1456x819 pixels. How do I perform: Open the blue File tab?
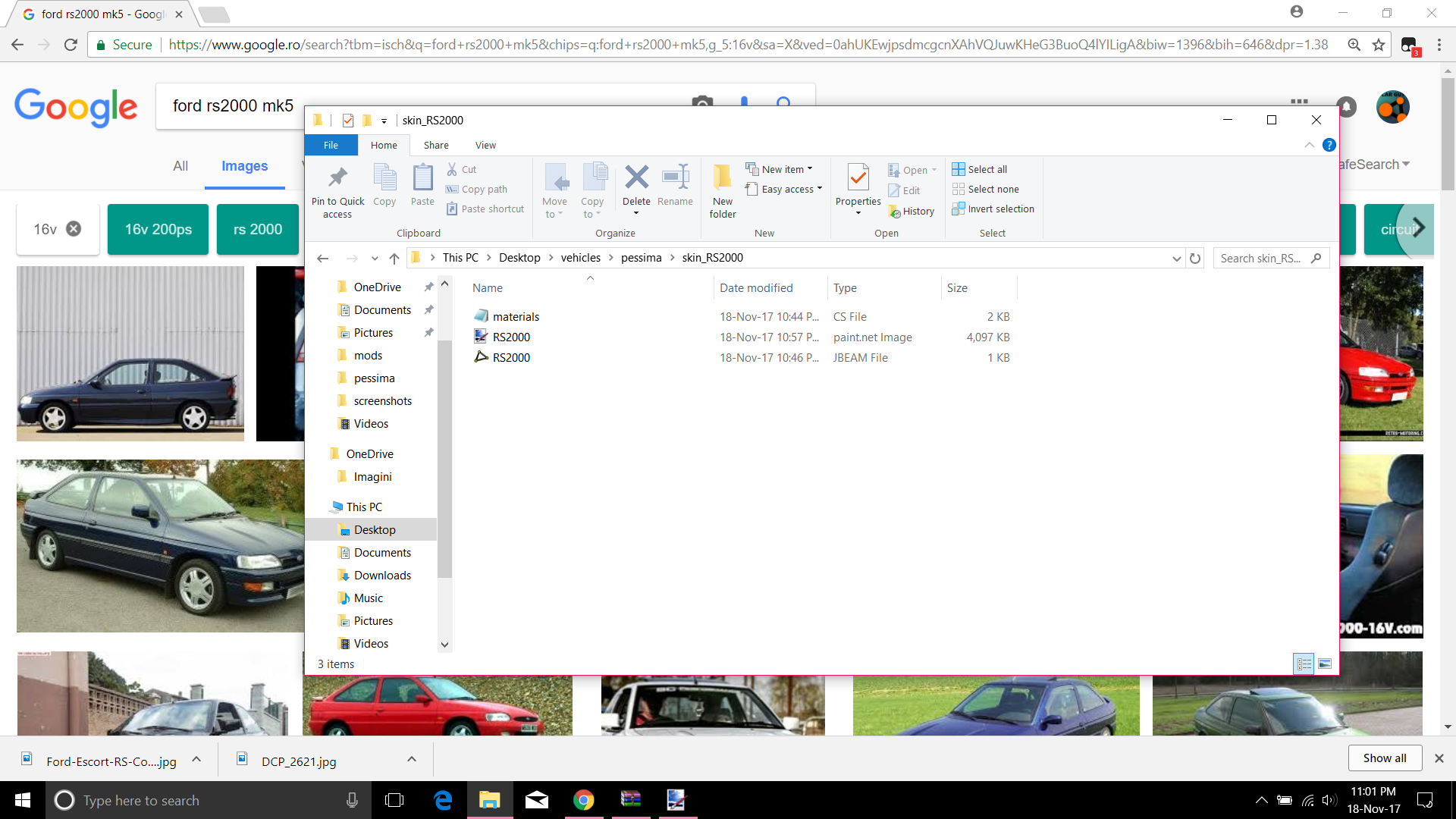331,145
